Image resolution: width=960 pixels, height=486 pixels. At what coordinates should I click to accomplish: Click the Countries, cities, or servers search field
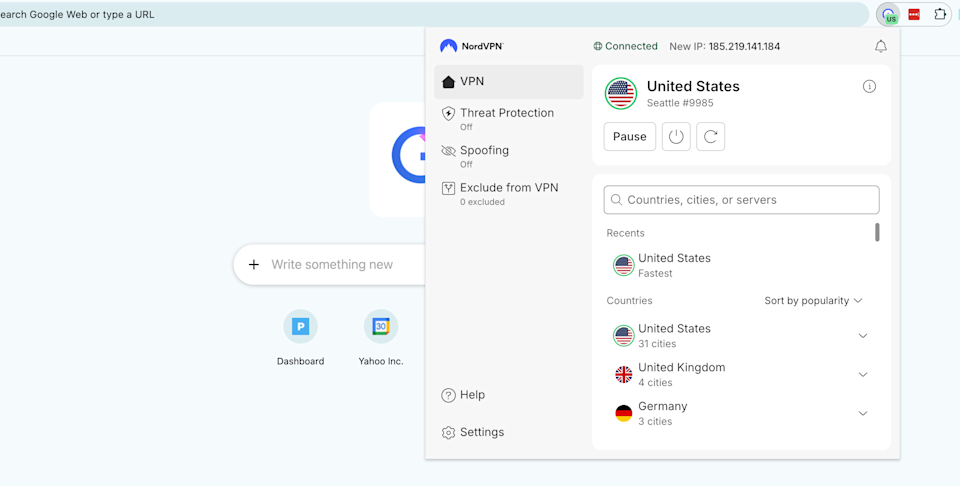741,200
